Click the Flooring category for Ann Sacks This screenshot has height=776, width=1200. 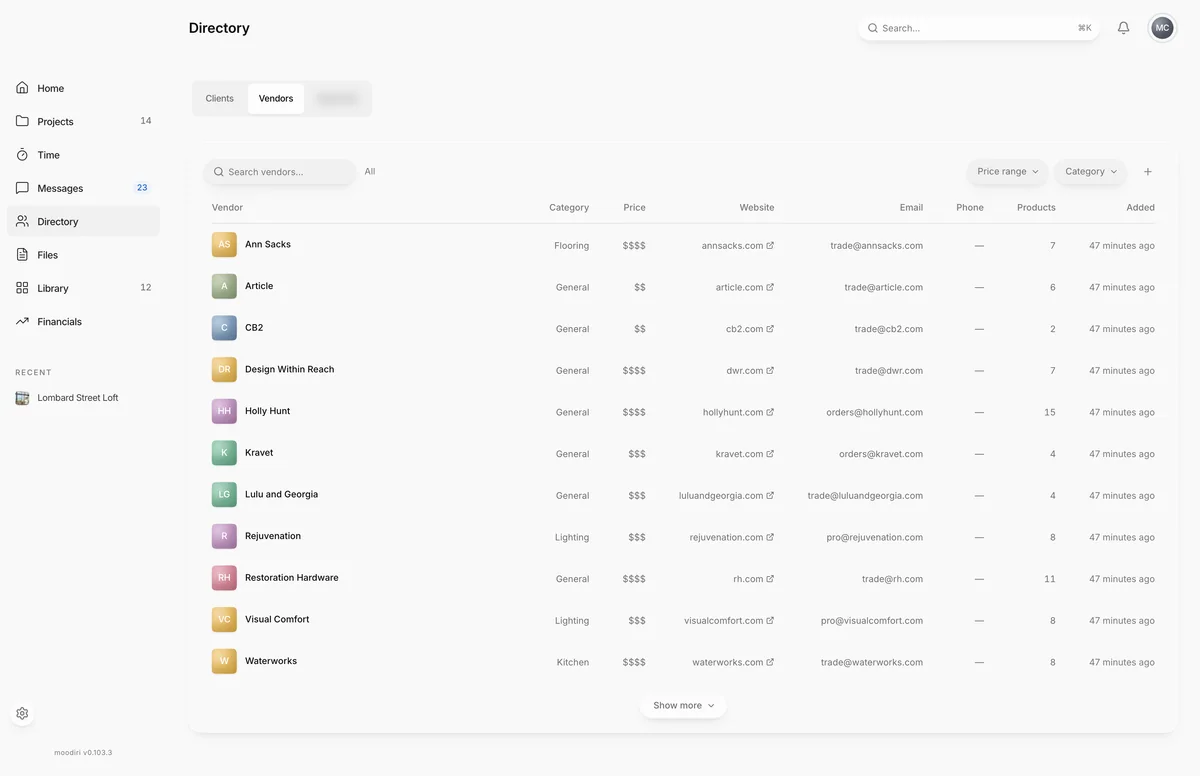[x=571, y=245]
